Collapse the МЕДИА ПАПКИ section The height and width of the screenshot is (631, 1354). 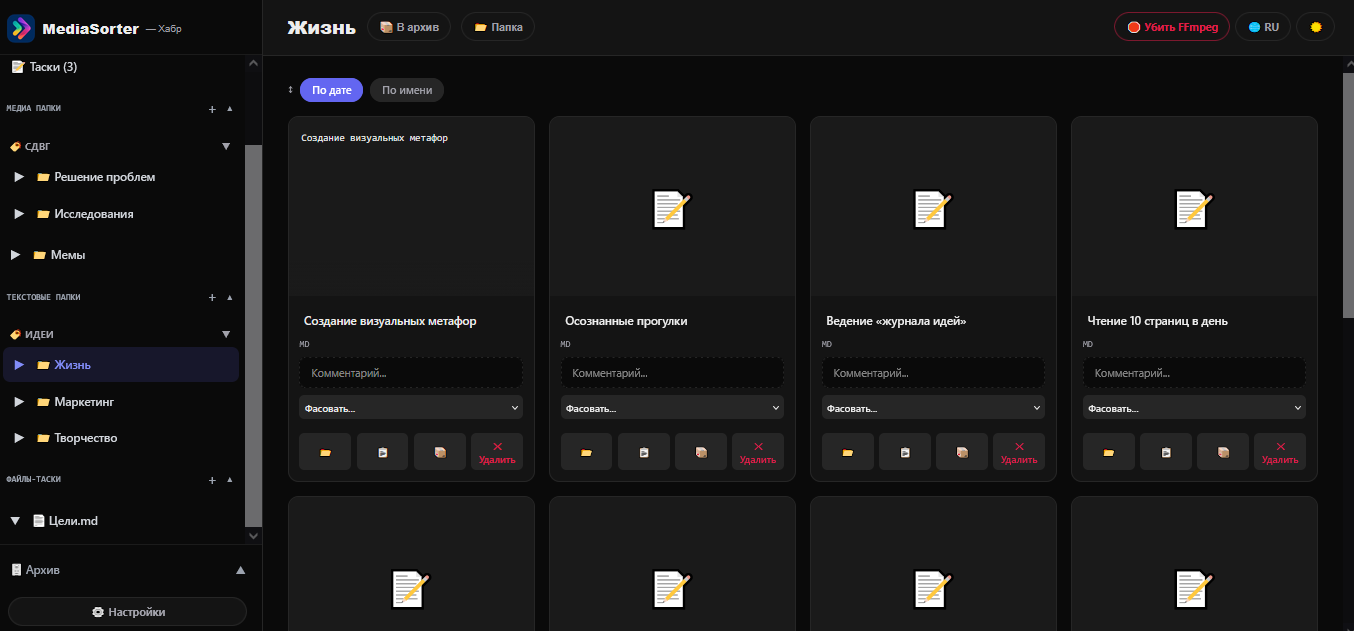pos(229,109)
